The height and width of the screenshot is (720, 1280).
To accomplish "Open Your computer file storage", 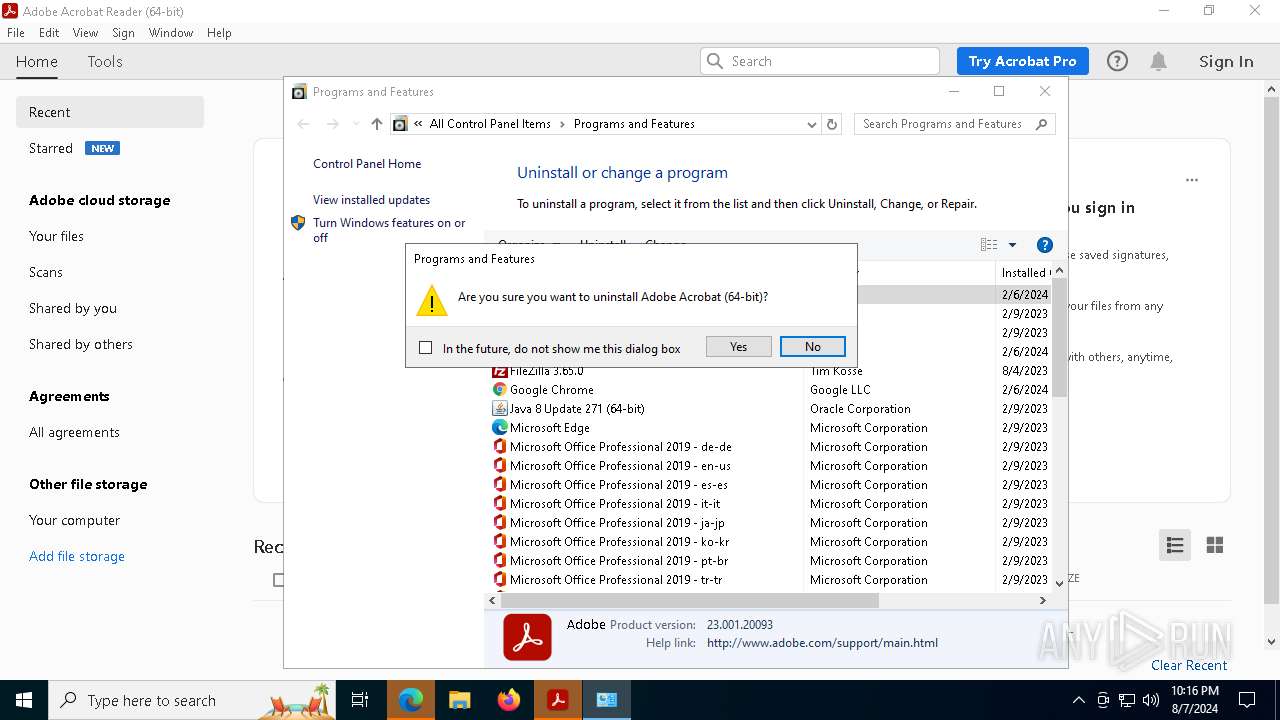I will (74, 520).
